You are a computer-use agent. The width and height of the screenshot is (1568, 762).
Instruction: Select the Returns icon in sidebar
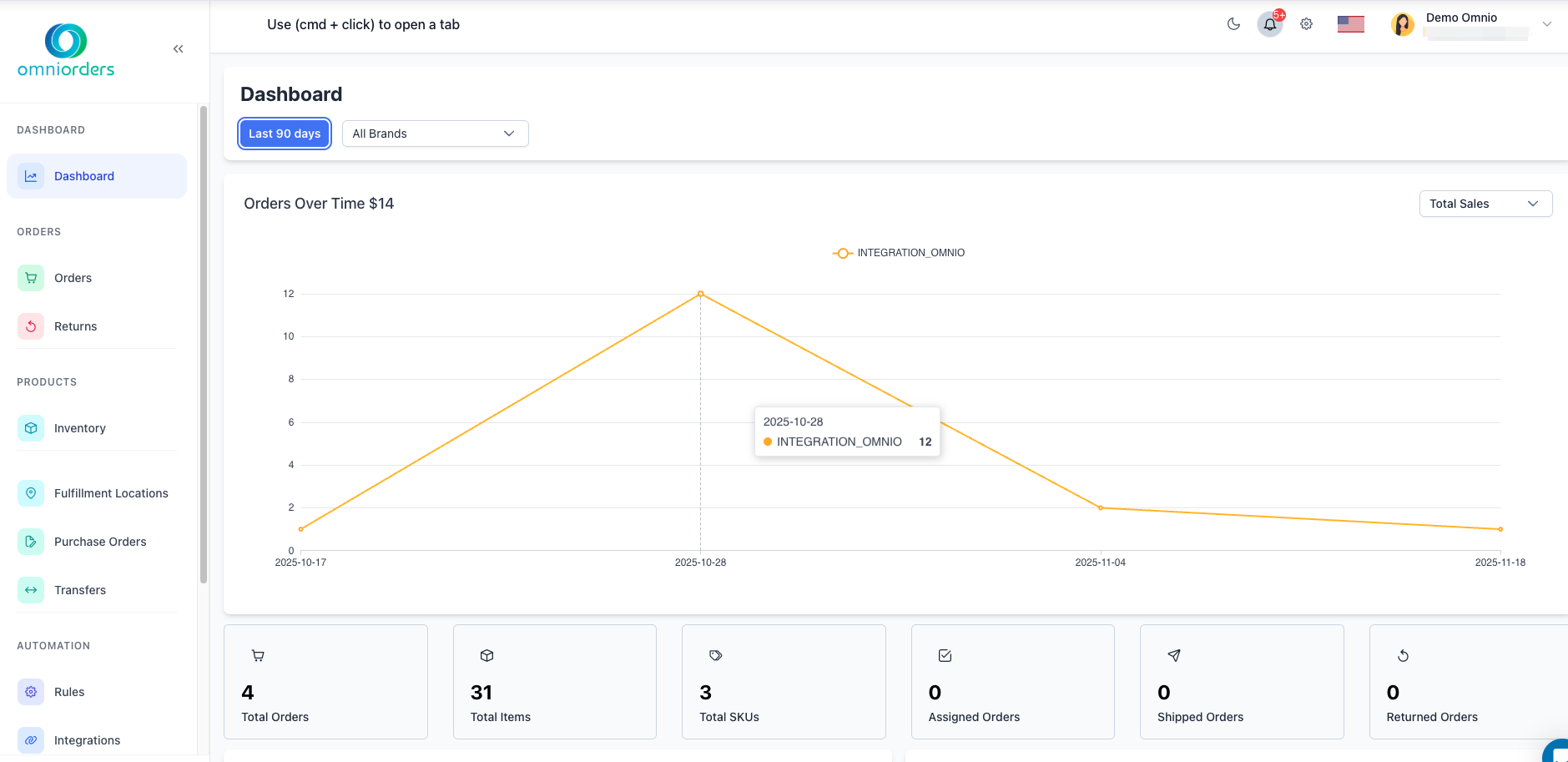[x=30, y=325]
